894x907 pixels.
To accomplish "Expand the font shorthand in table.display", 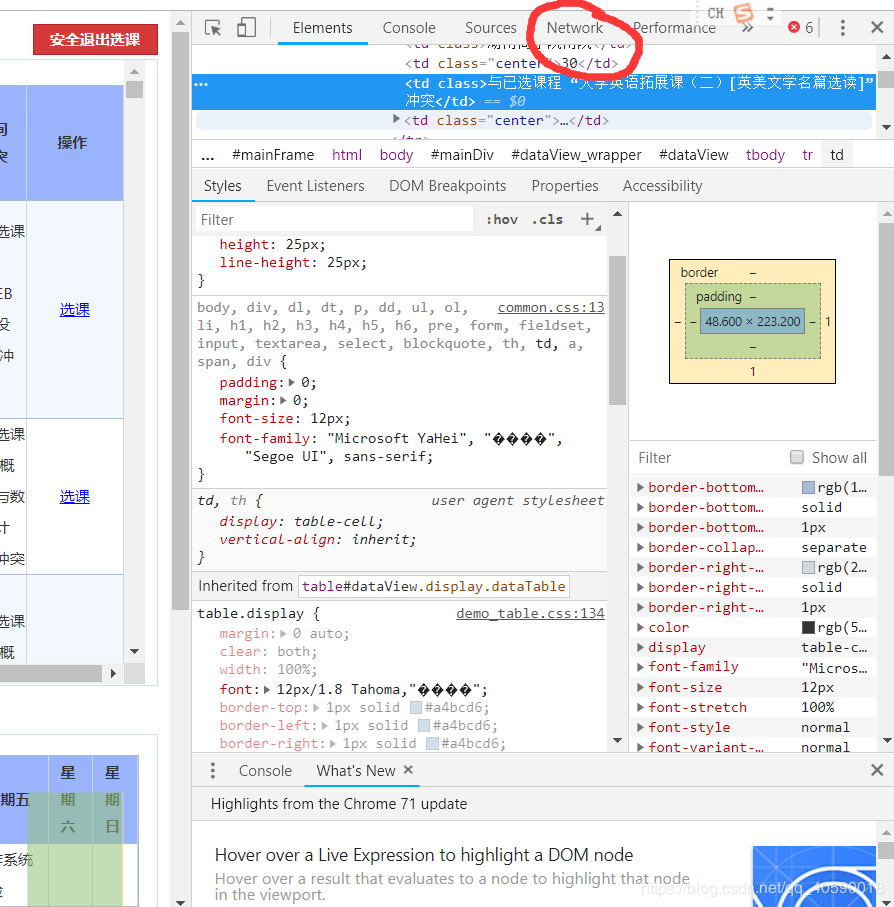I will click(267, 690).
